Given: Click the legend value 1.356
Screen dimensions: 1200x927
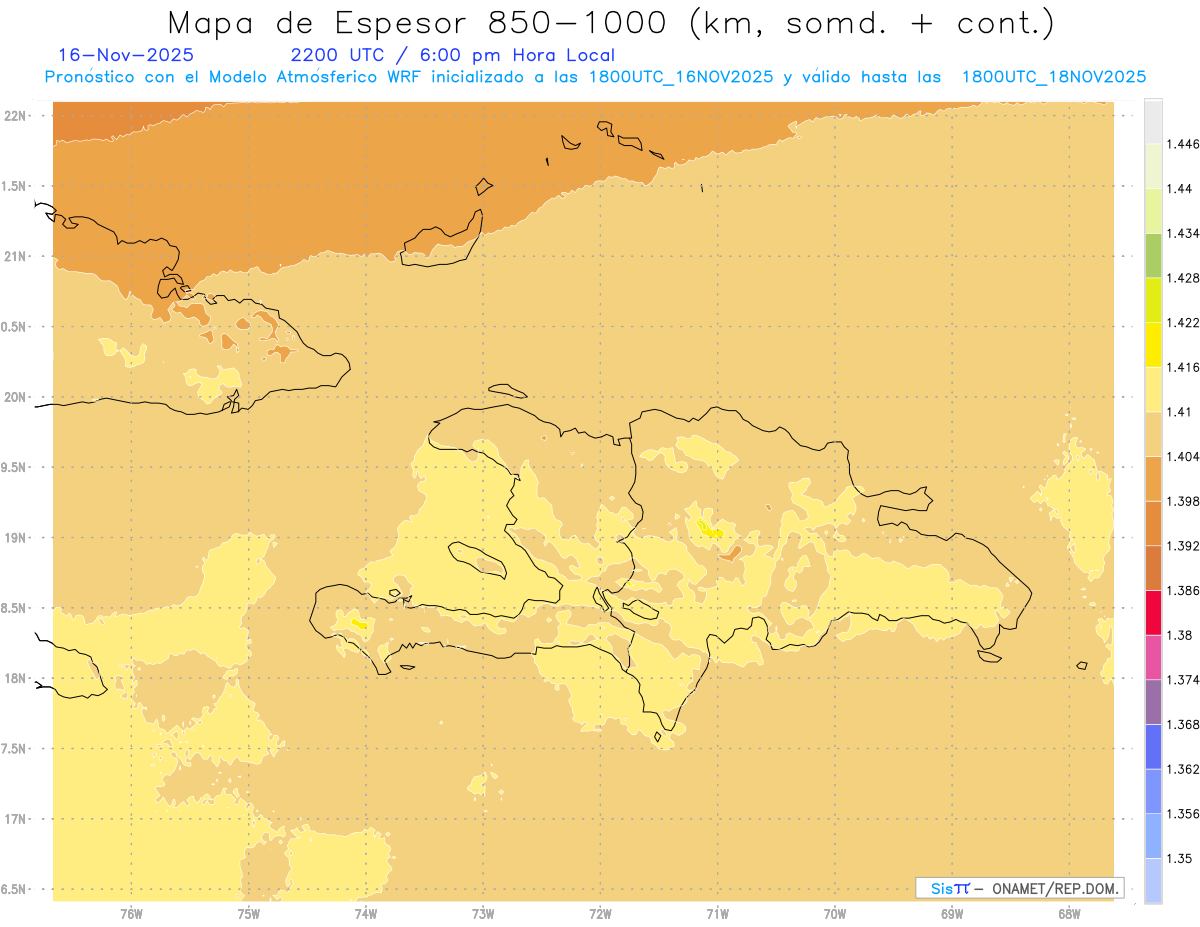Looking at the screenshot, I should pos(1184,814).
